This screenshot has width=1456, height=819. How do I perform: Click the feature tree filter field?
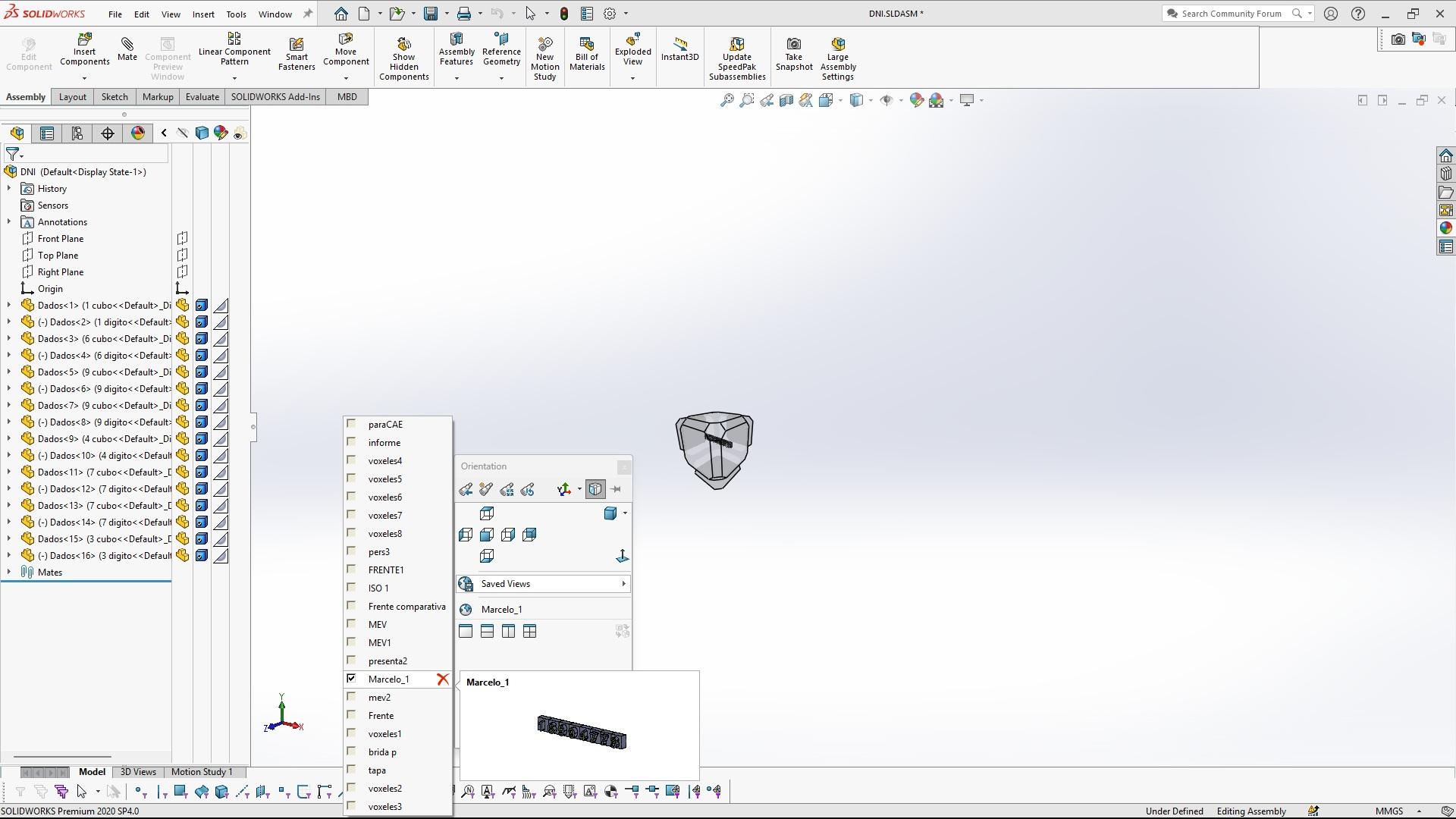click(x=86, y=154)
